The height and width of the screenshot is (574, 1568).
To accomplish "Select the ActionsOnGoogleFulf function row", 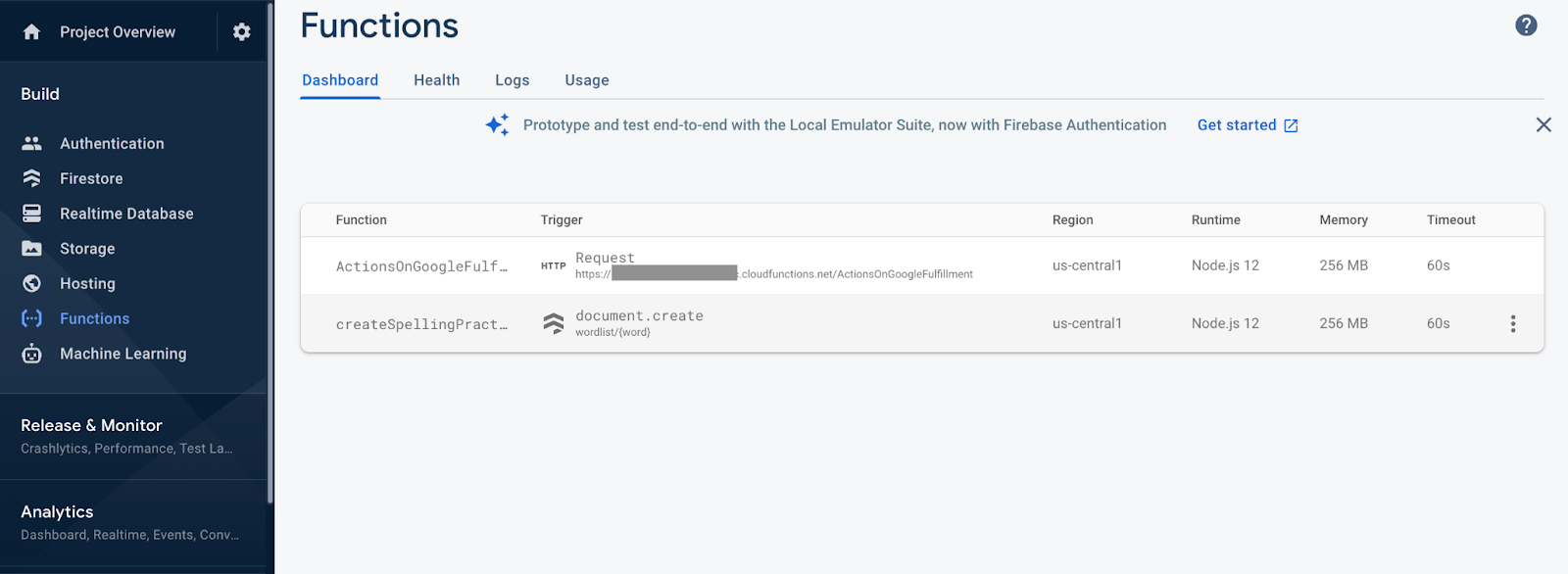I will (421, 266).
